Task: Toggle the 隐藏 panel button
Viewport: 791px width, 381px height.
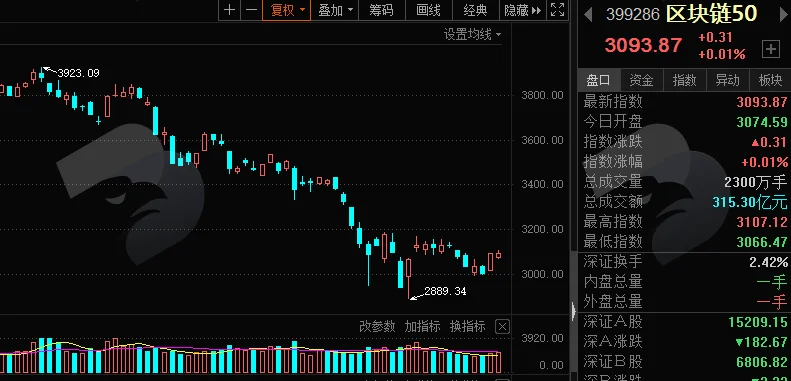Action: click(523, 10)
